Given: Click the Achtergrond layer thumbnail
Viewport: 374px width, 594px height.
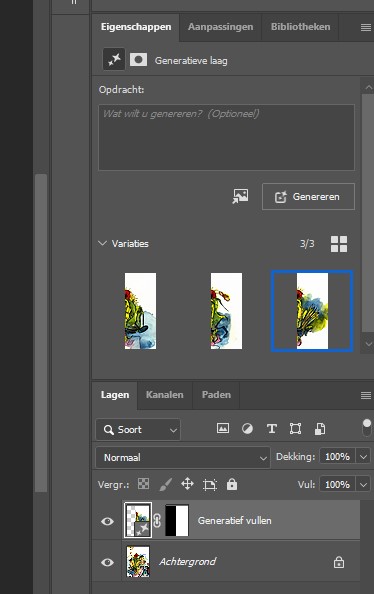Looking at the screenshot, I should point(138,561).
